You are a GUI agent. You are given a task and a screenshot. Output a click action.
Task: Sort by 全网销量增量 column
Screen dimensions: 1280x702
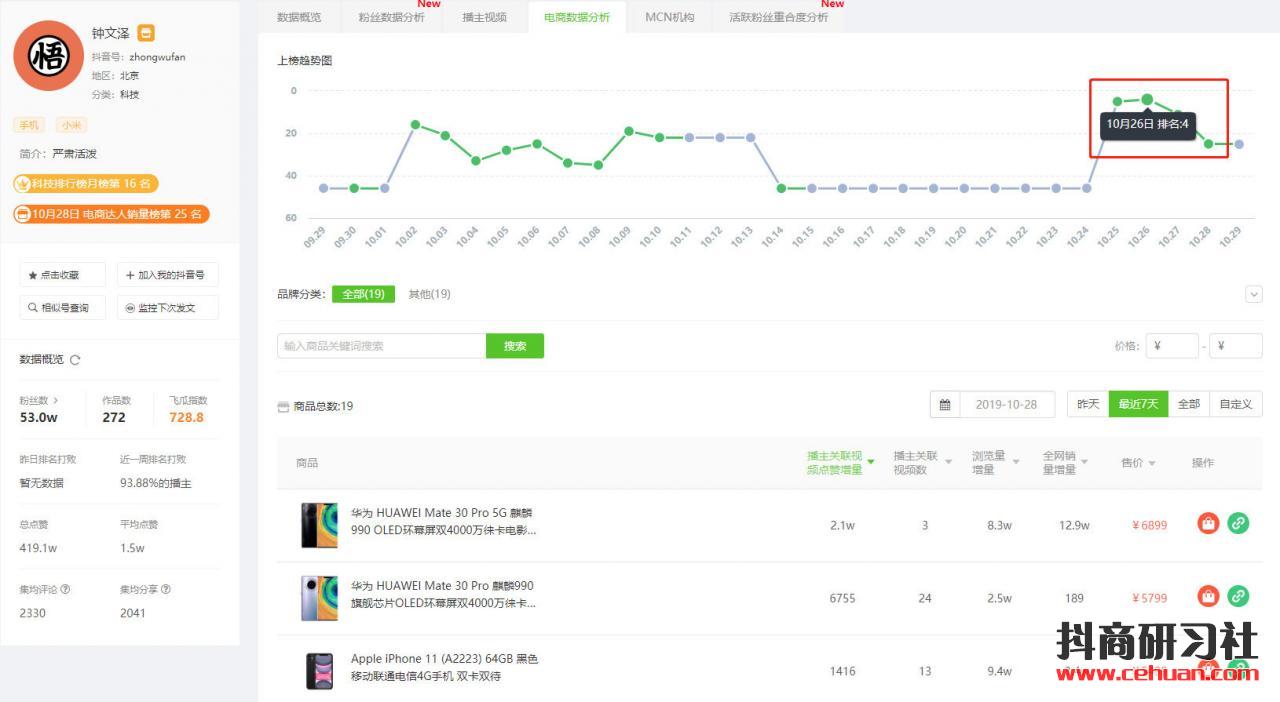1065,463
